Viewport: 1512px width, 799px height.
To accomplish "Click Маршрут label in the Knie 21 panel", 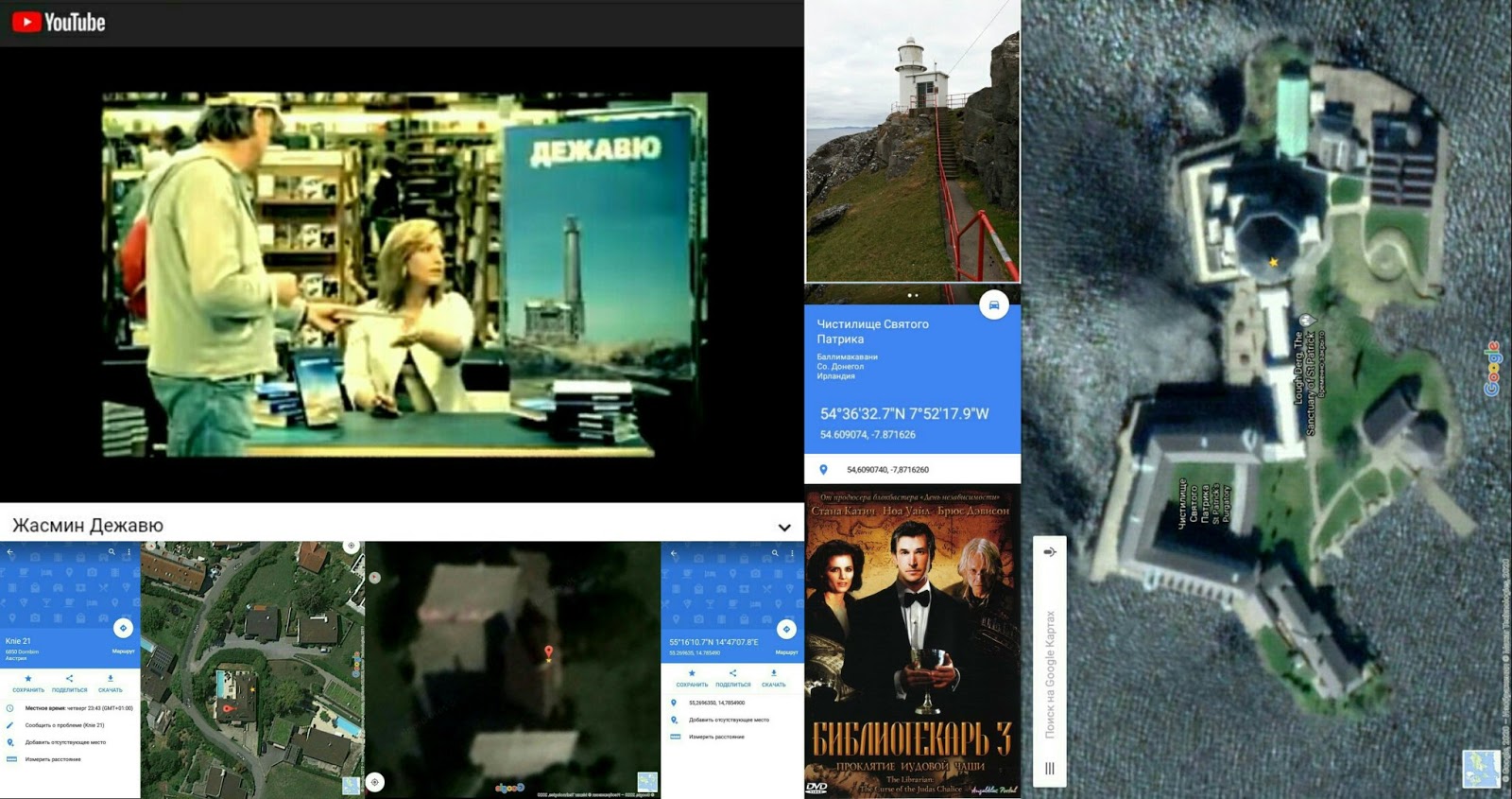I will pyautogui.click(x=124, y=651).
